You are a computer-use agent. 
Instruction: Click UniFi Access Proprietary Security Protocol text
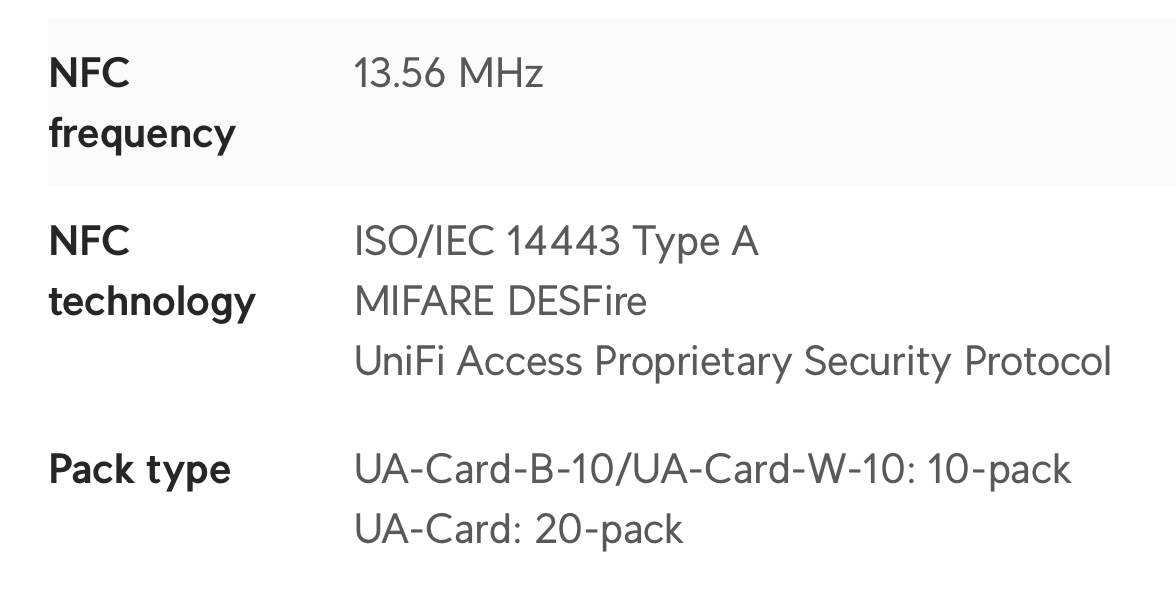[732, 361]
